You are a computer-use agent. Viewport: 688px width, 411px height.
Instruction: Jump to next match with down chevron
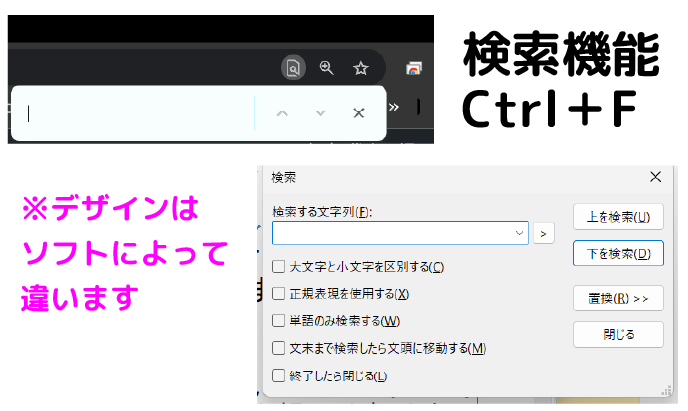pos(320,114)
